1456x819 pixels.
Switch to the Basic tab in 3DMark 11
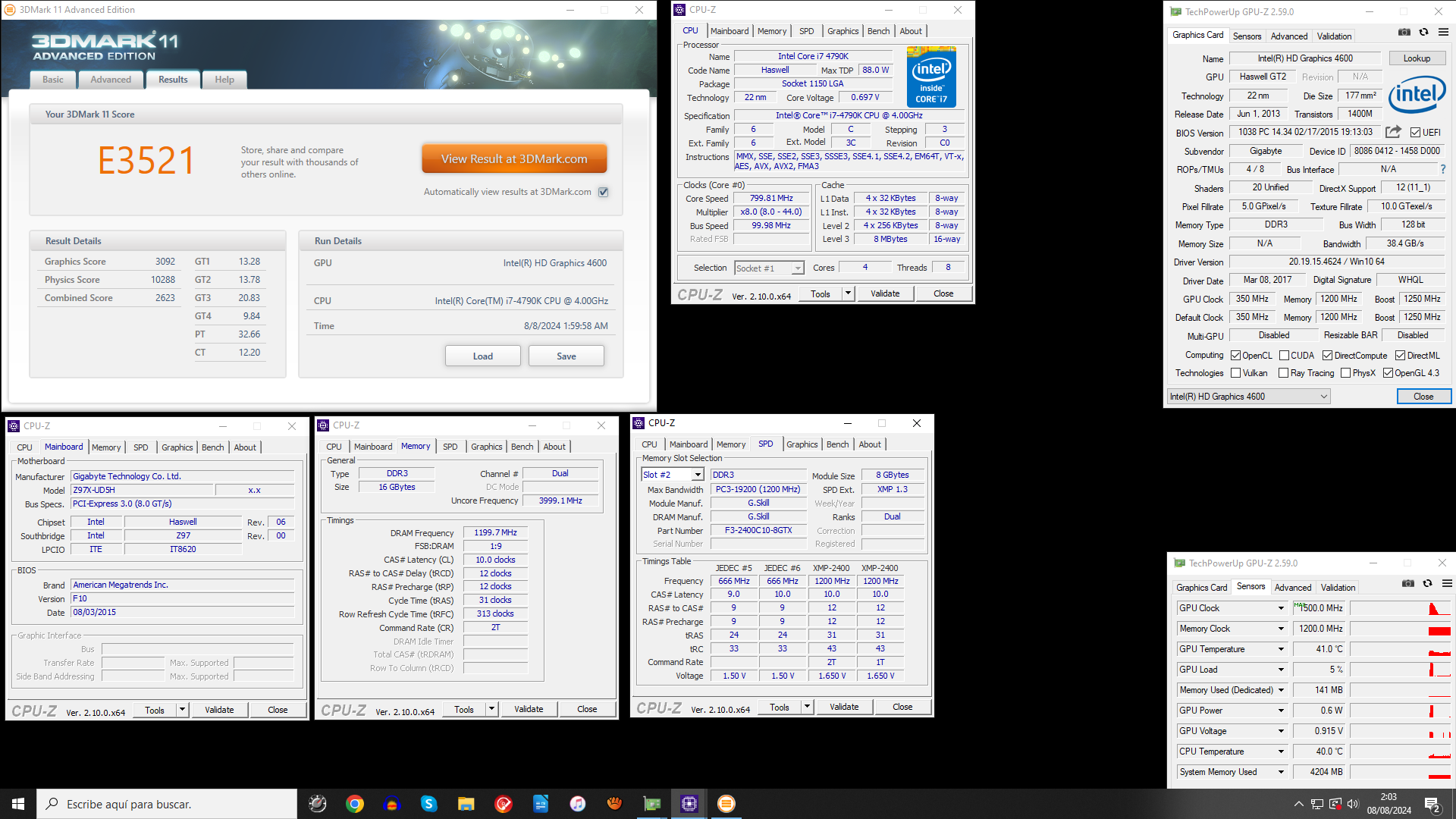click(x=53, y=80)
